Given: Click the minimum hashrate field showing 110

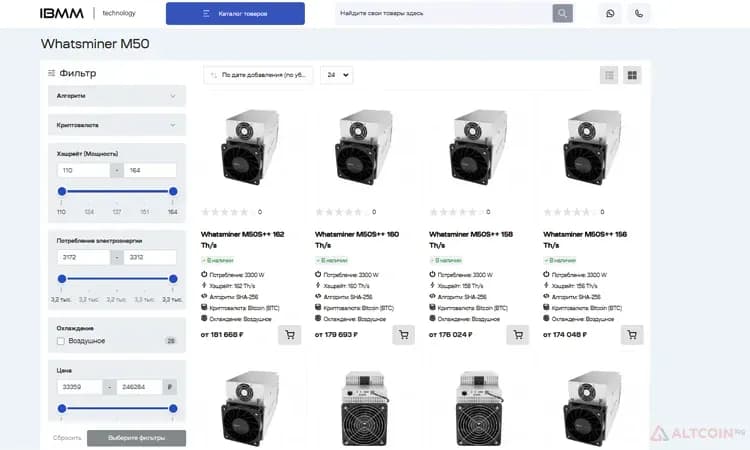Looking at the screenshot, I should coord(83,170).
